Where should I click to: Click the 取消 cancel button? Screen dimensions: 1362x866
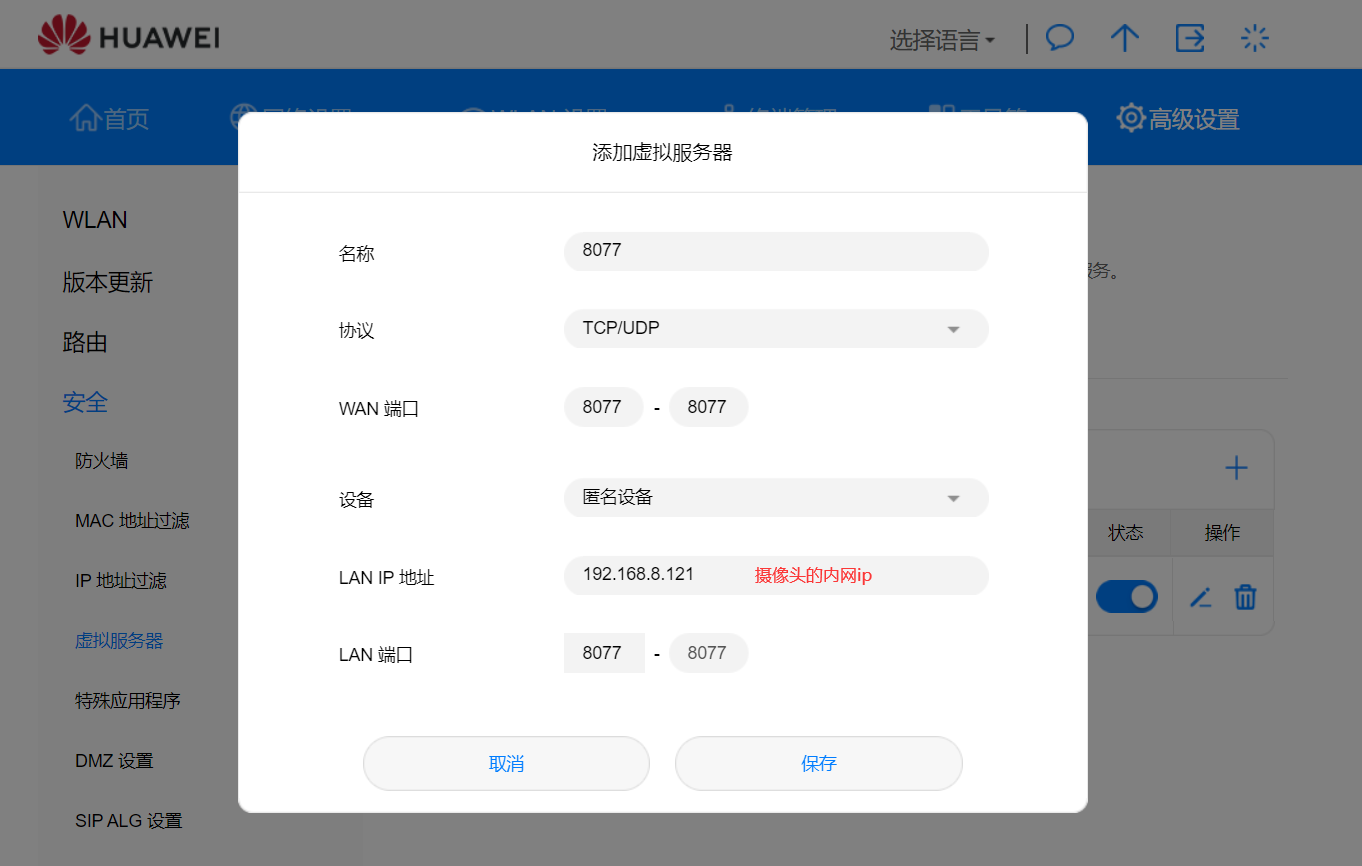tap(506, 763)
